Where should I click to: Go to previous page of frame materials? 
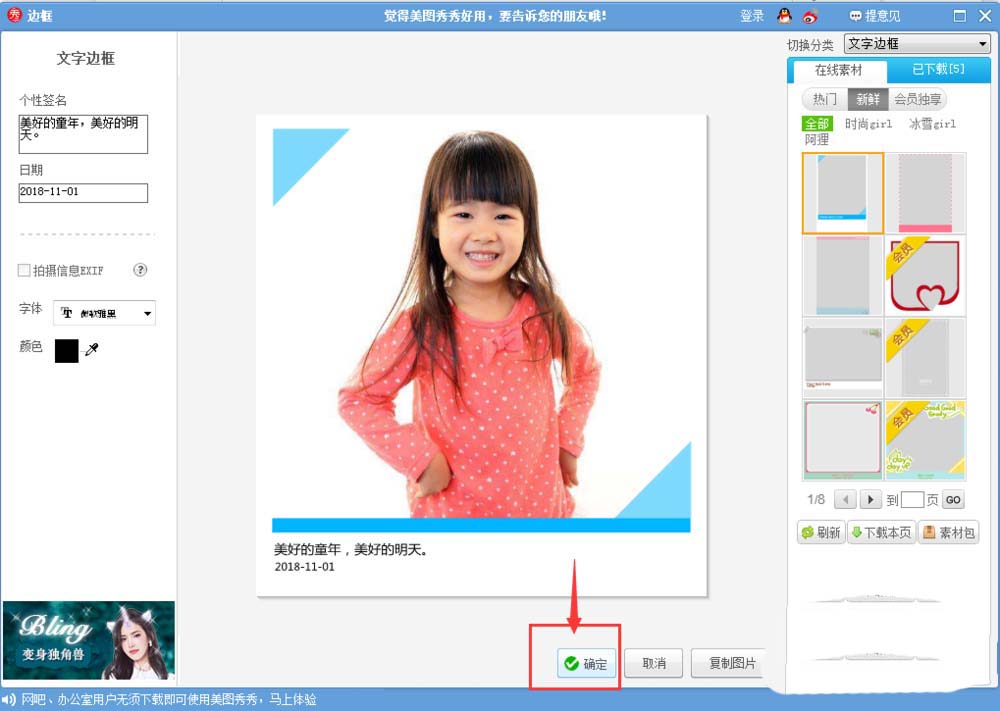point(845,500)
